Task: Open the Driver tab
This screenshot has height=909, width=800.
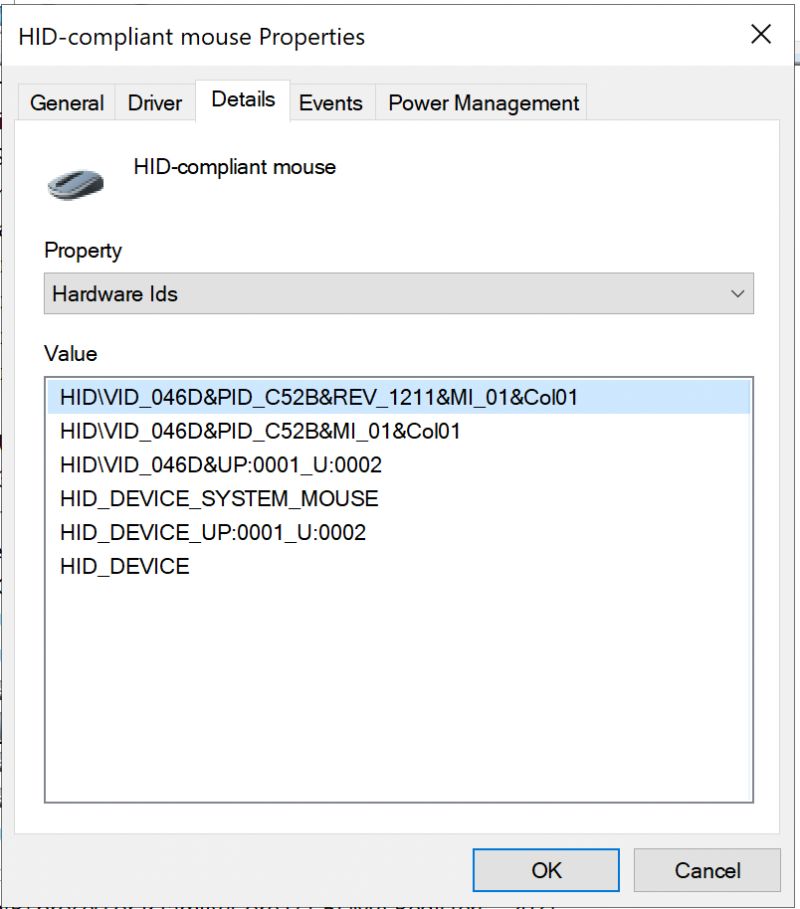Action: 153,102
